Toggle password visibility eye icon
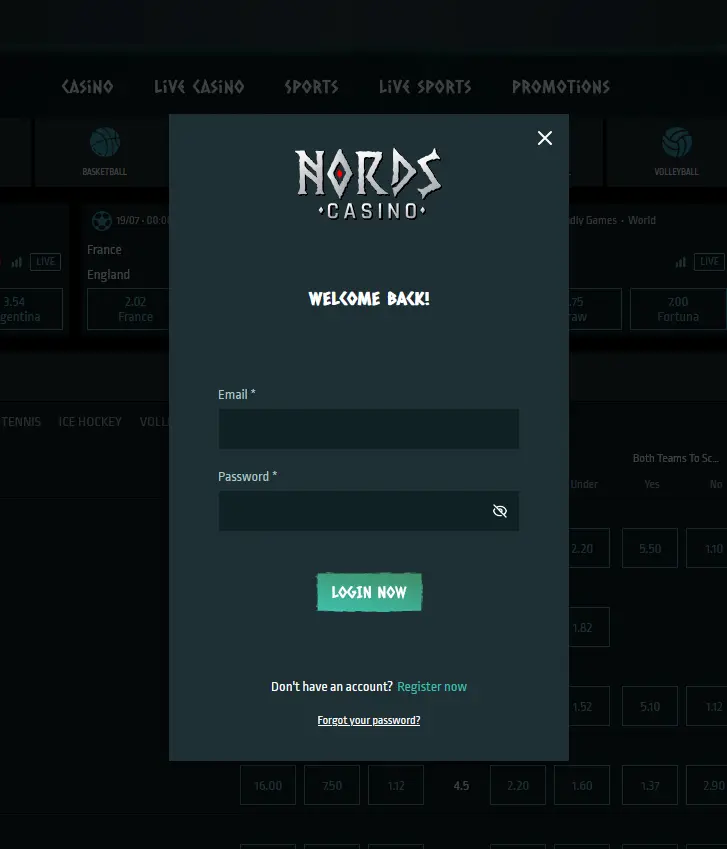727x849 pixels. coord(500,511)
